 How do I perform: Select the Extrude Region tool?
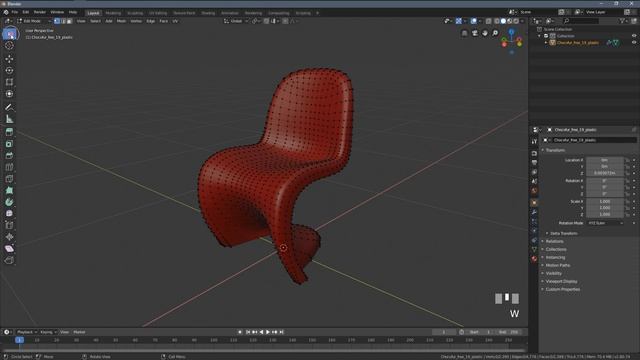click(x=9, y=132)
